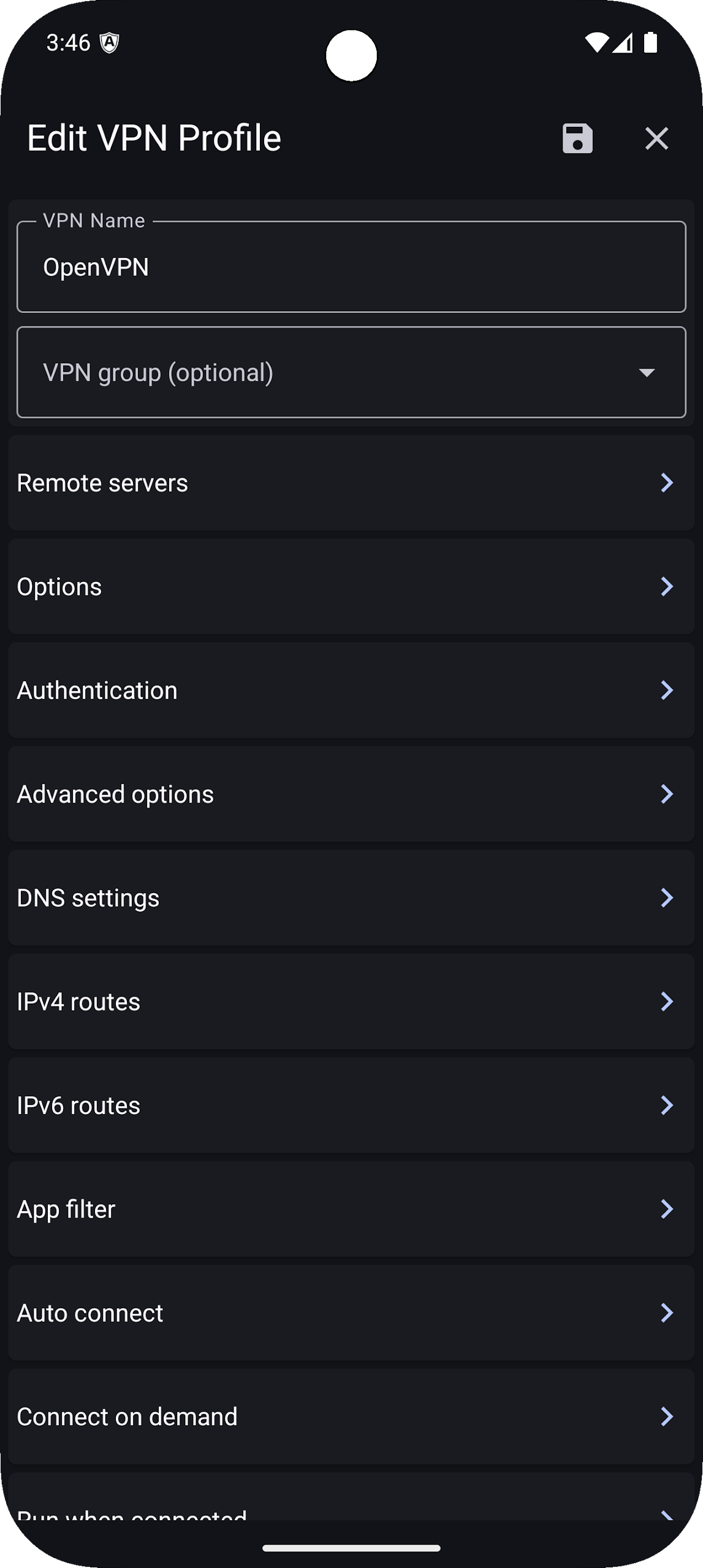Tap the AdGuard shield status bar icon
Viewport: 703px width, 1568px height.
109,43
